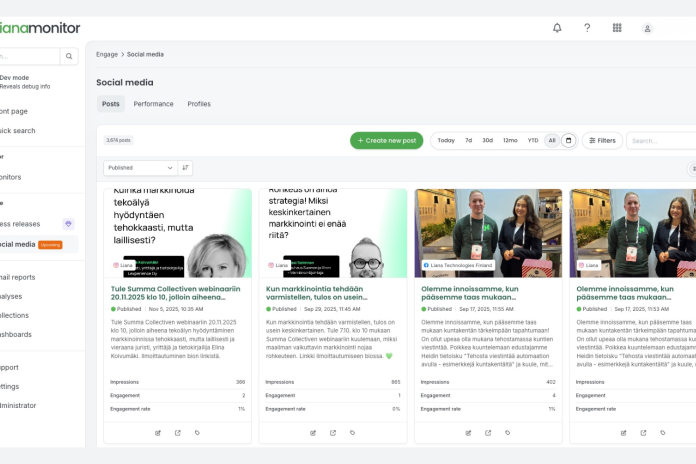Open the apps grid menu
This screenshot has width=696, height=464.
click(617, 28)
